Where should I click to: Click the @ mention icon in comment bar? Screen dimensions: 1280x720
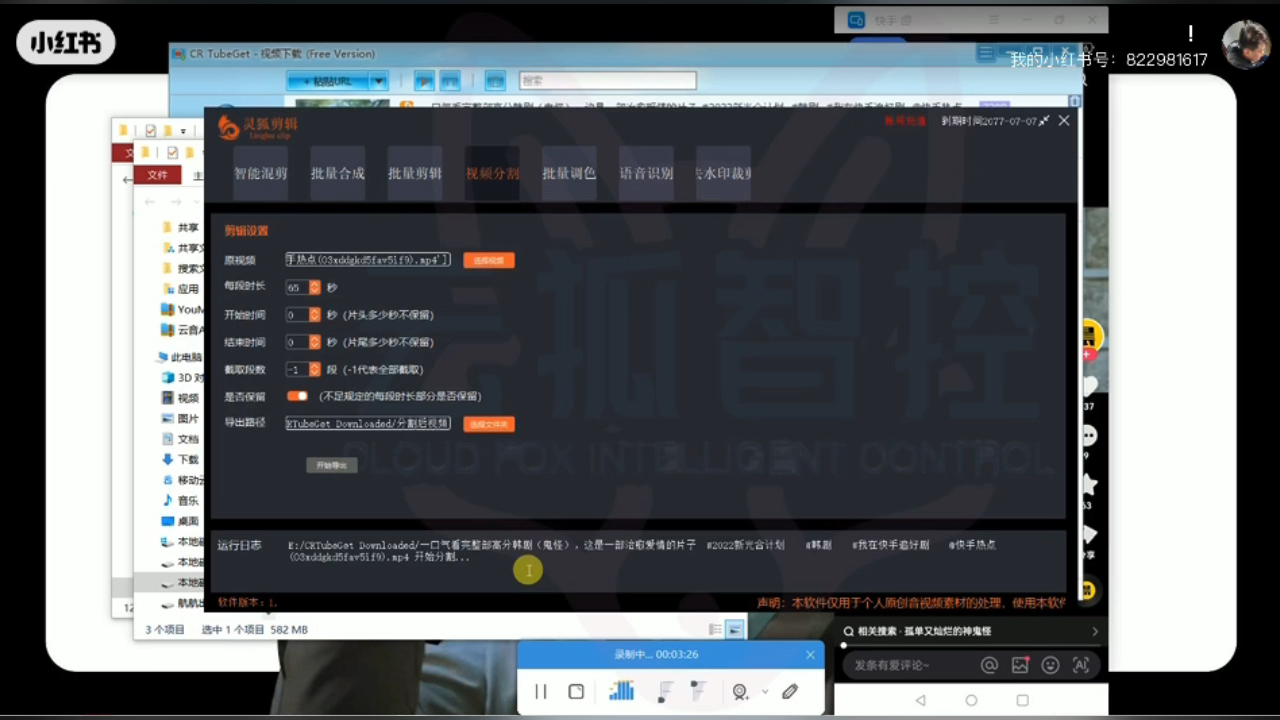pos(989,665)
